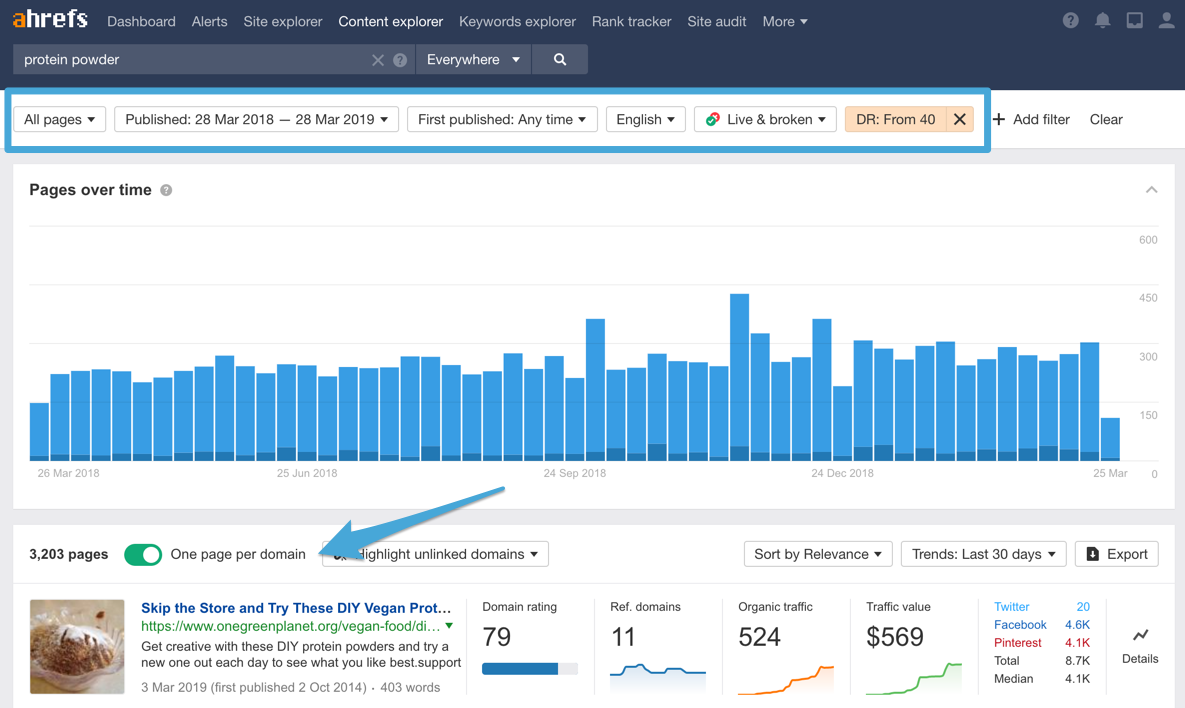1185x708 pixels.
Task: Open Keywords explorer from the top nav
Action: tap(517, 21)
